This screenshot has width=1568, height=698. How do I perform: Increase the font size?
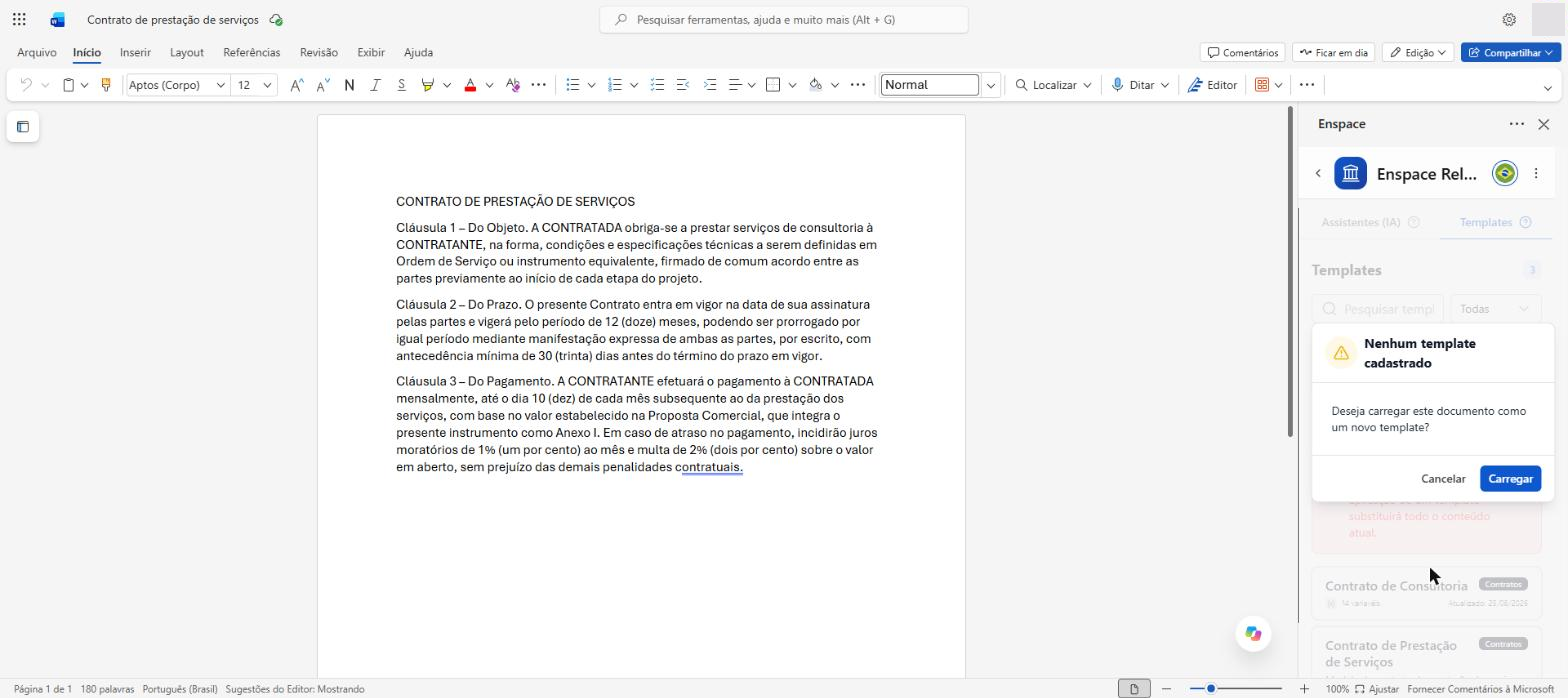pyautogui.click(x=296, y=85)
